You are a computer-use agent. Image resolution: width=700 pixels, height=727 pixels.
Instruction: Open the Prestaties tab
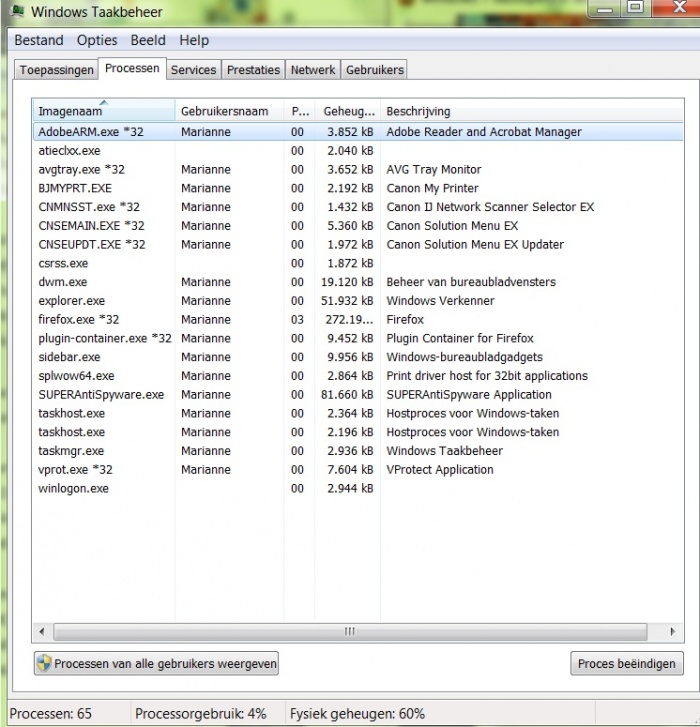(253, 70)
